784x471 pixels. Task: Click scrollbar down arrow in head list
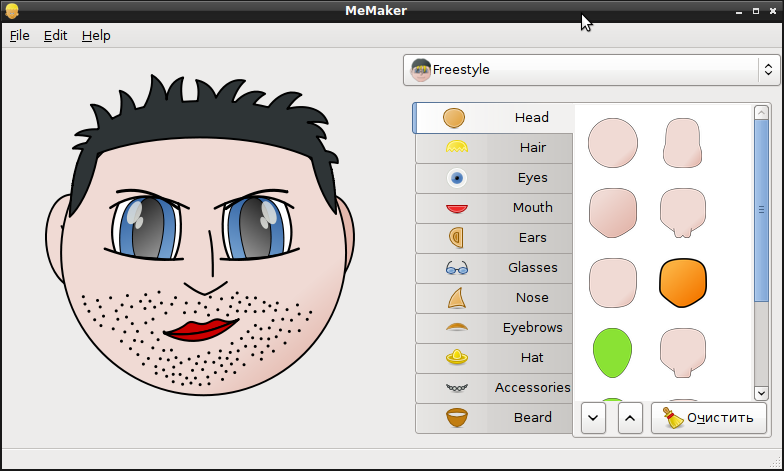pos(762,393)
